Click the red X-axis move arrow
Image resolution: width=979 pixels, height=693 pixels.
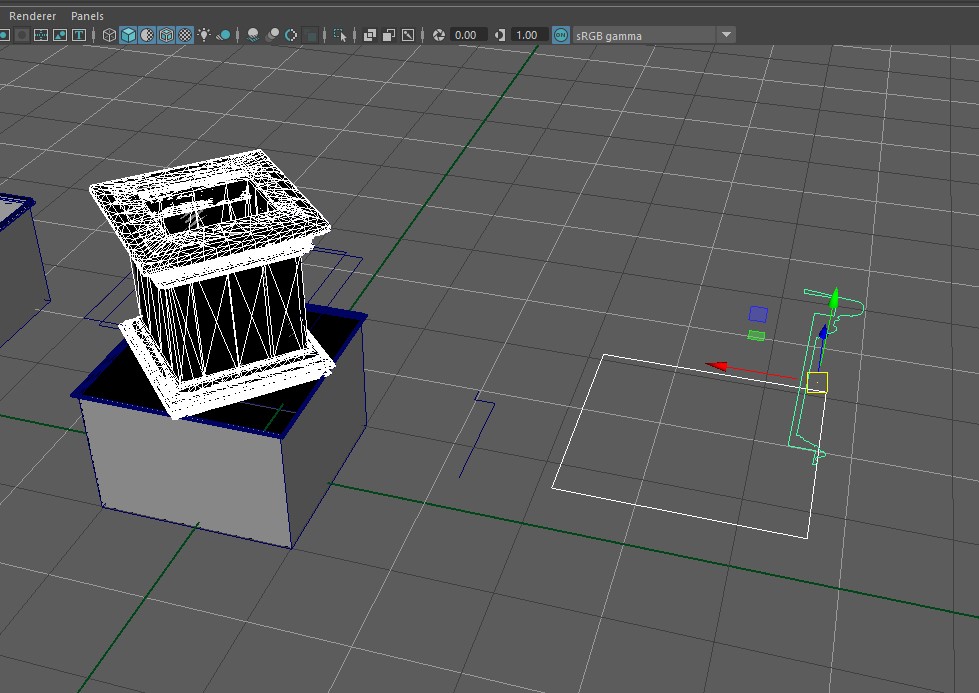[x=716, y=366]
